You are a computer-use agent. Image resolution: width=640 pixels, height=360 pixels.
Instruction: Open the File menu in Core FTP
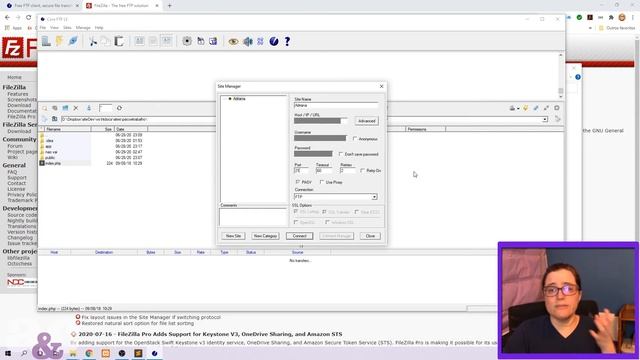click(42, 28)
